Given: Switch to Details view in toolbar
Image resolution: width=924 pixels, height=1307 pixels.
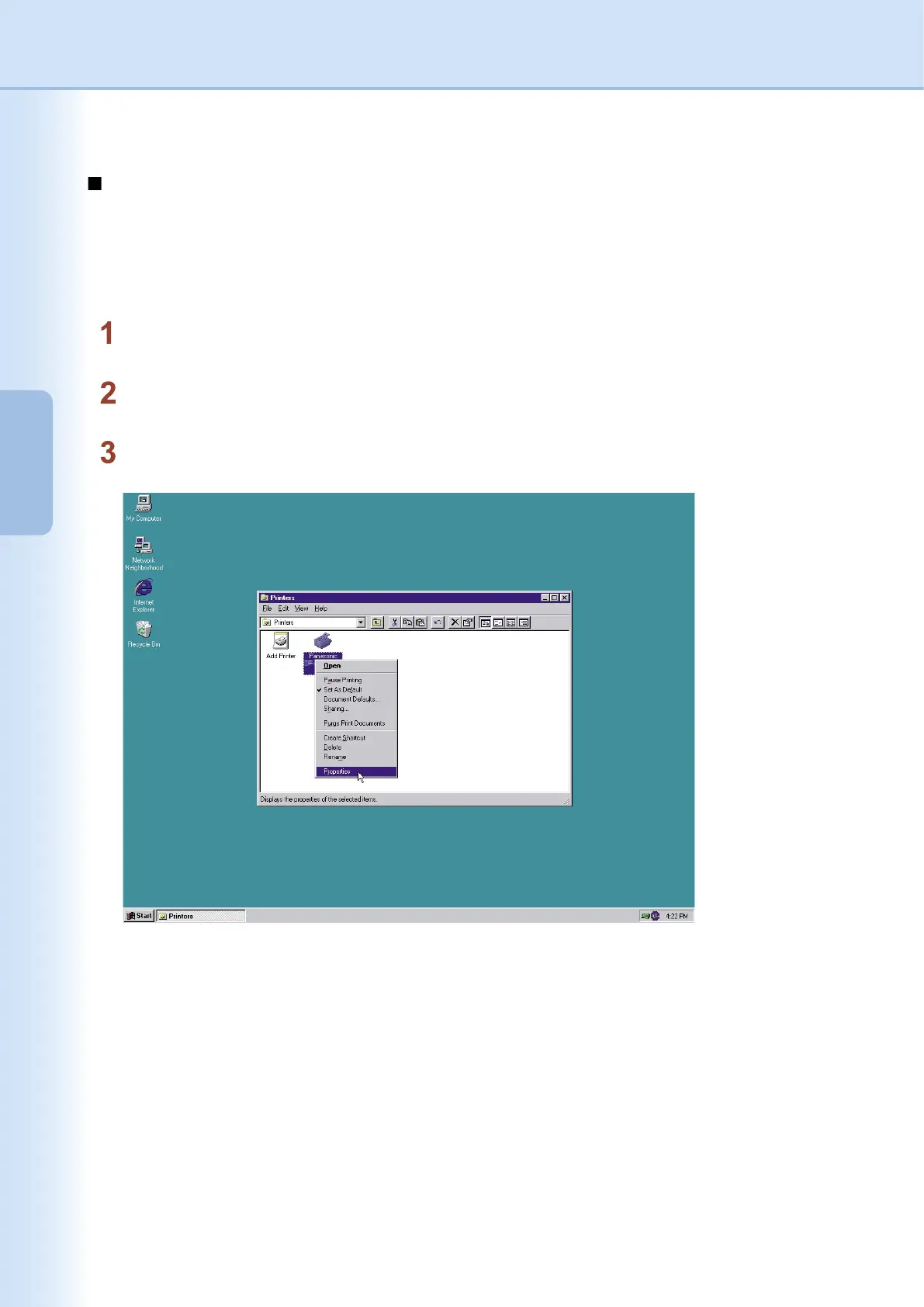Looking at the screenshot, I should (524, 622).
